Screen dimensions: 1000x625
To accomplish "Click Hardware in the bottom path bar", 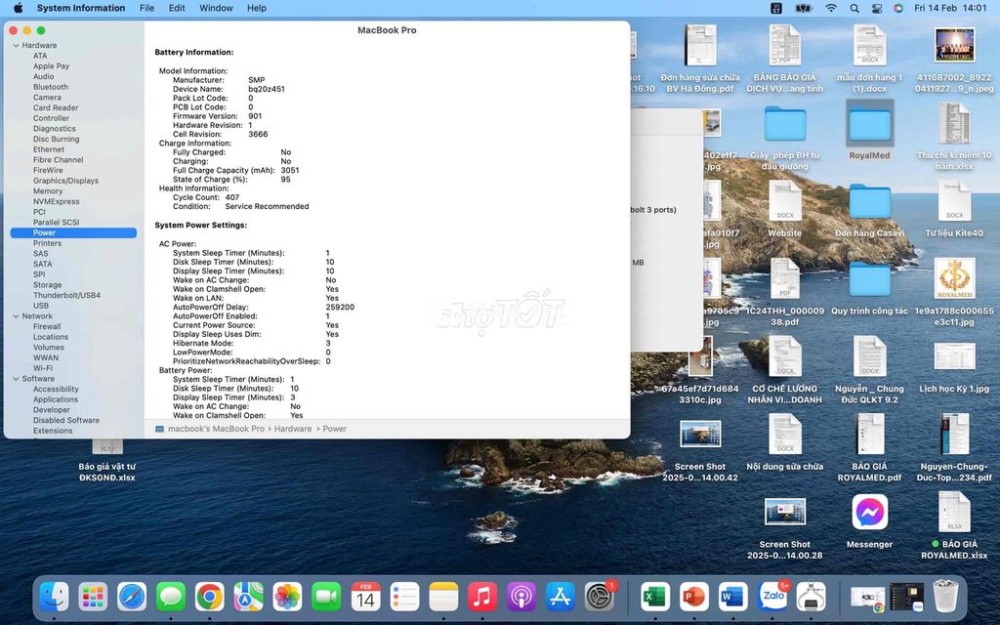I will (293, 429).
